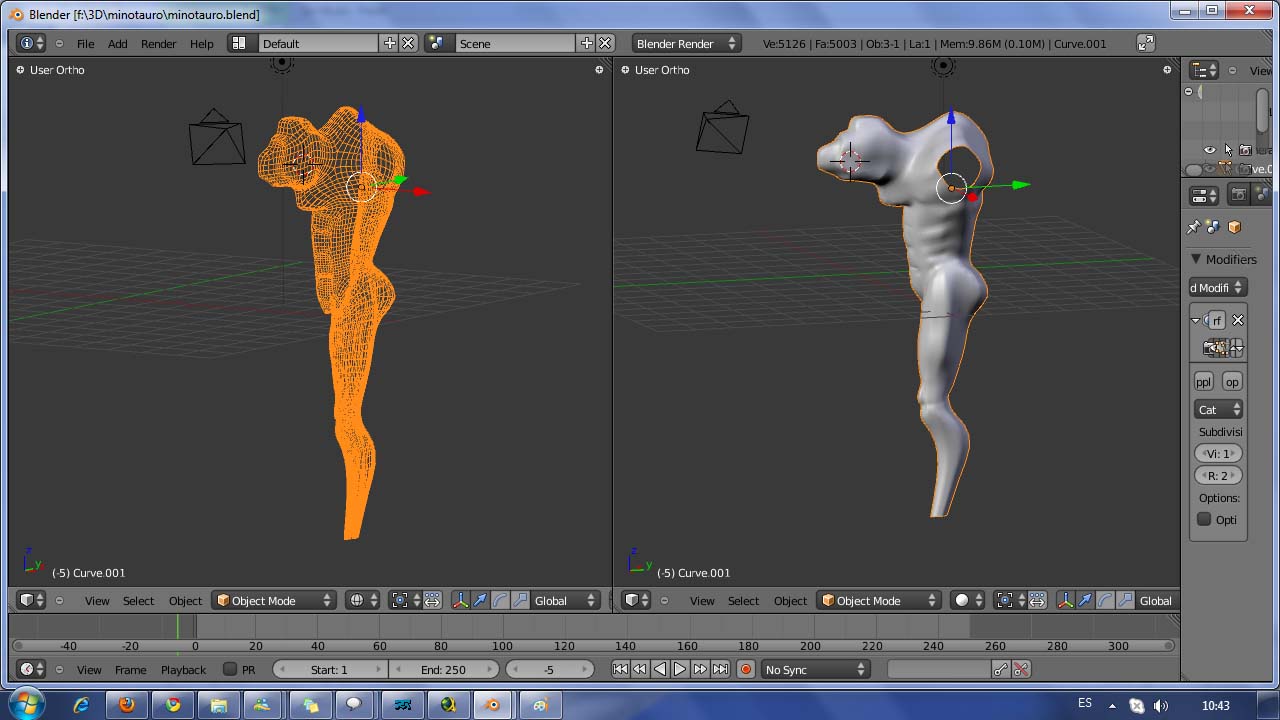Open the pivot point selector in right viewport
Viewport: 1280px width, 720px height.
(x=1010, y=601)
